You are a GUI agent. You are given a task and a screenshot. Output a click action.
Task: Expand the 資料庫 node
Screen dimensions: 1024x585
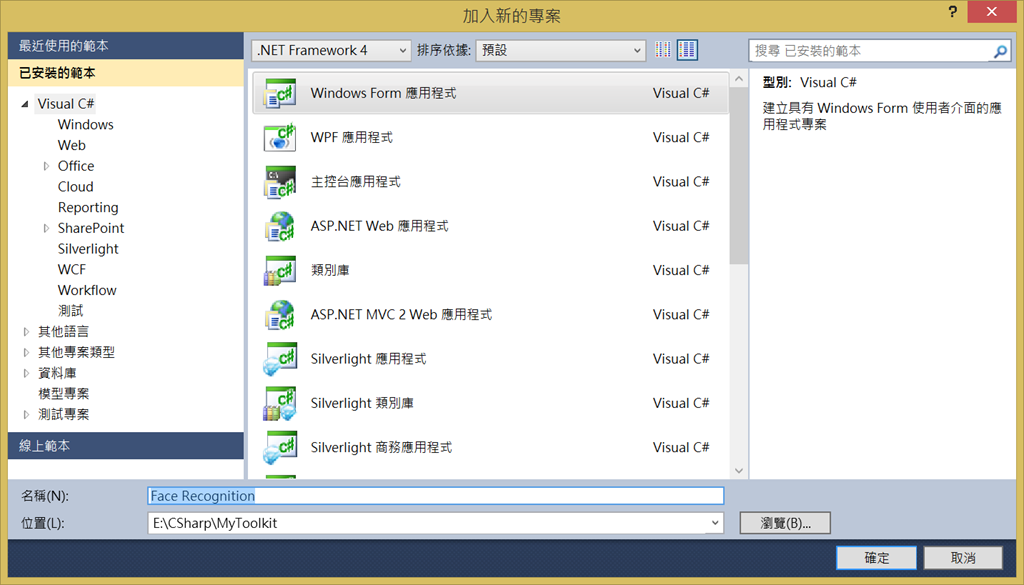(26, 373)
